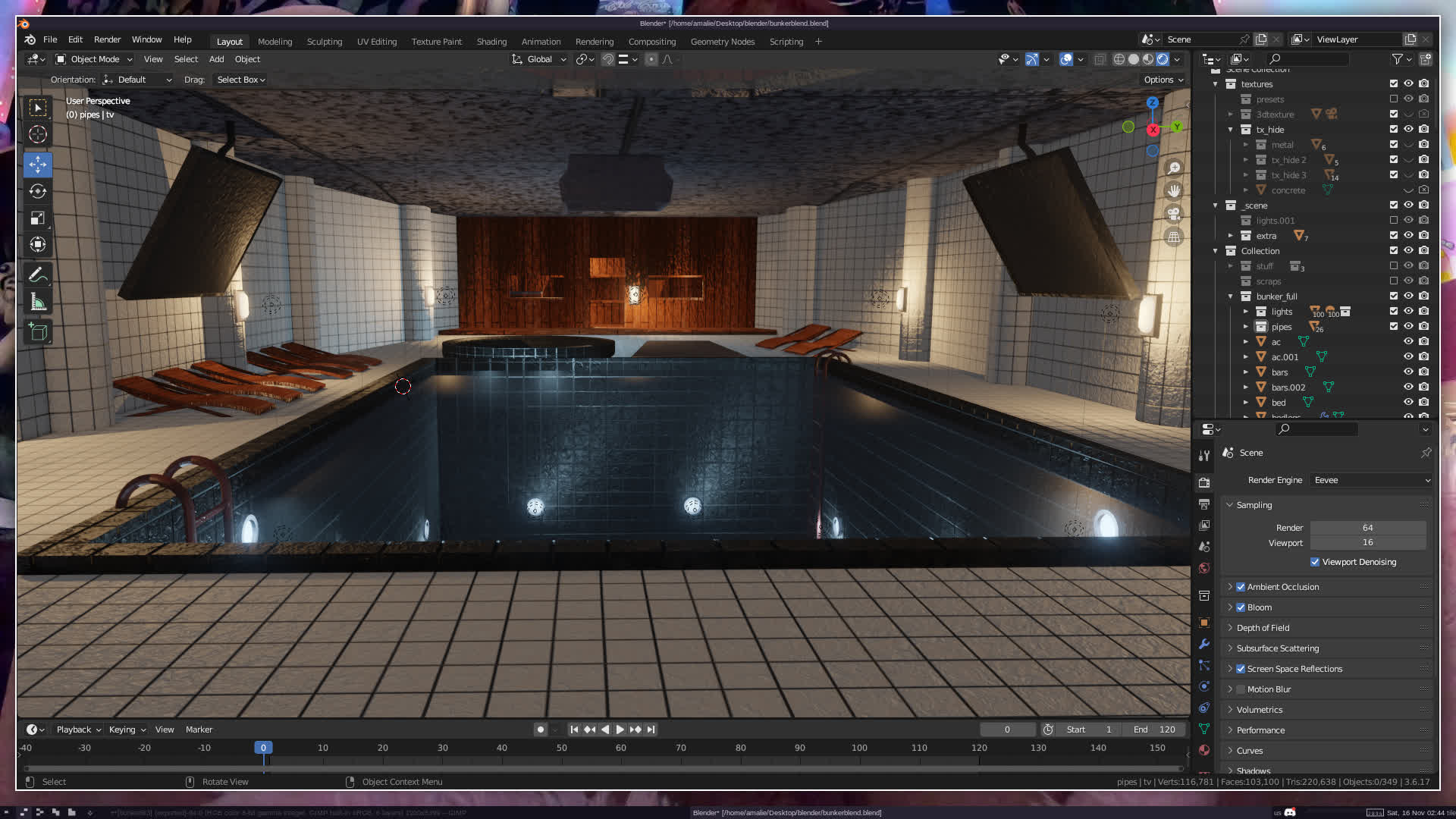Enable the Motion Blur checkbox
This screenshot has height=819, width=1456.
1241,689
